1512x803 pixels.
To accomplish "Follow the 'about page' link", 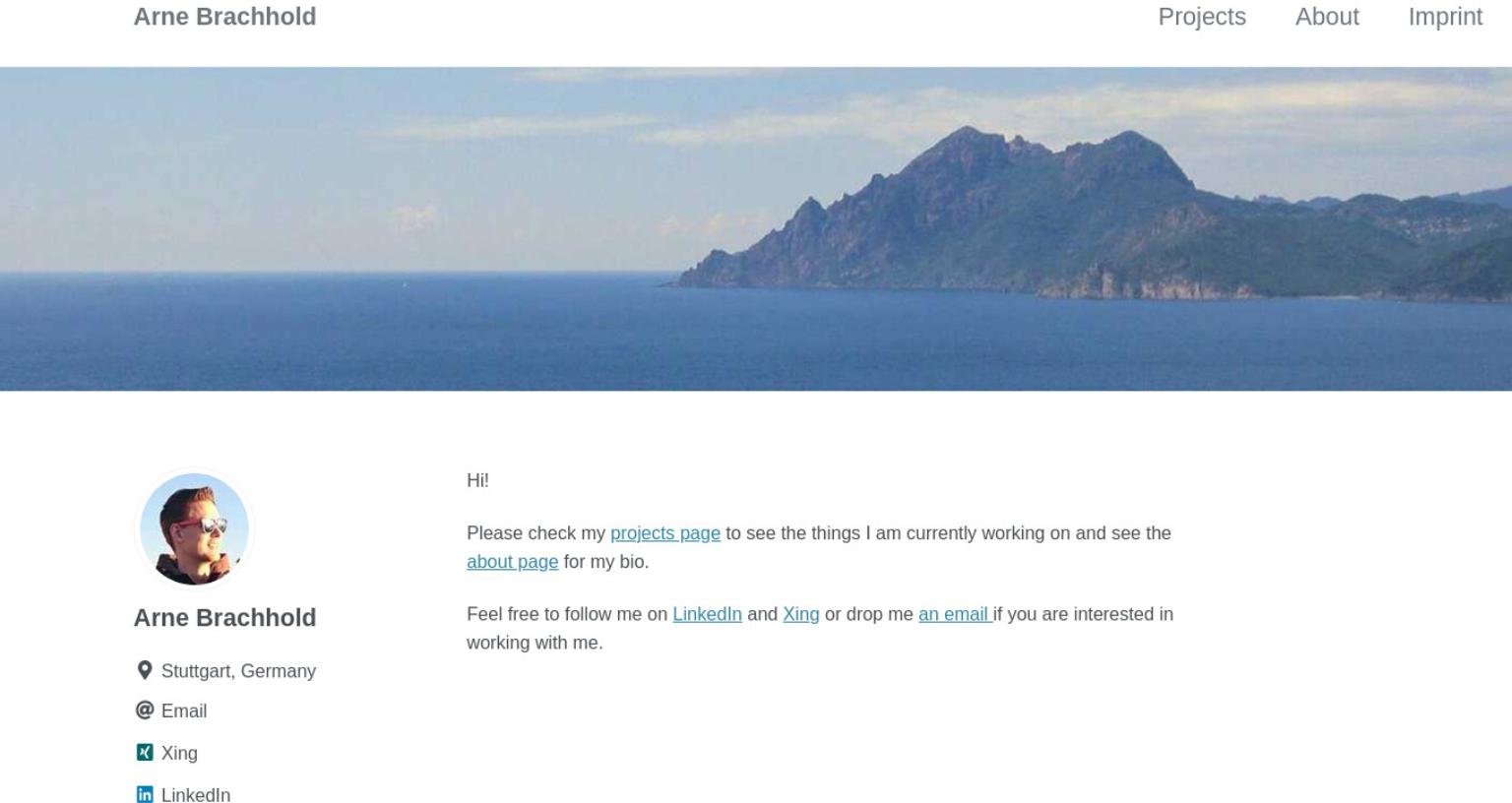I will pyautogui.click(x=512, y=561).
